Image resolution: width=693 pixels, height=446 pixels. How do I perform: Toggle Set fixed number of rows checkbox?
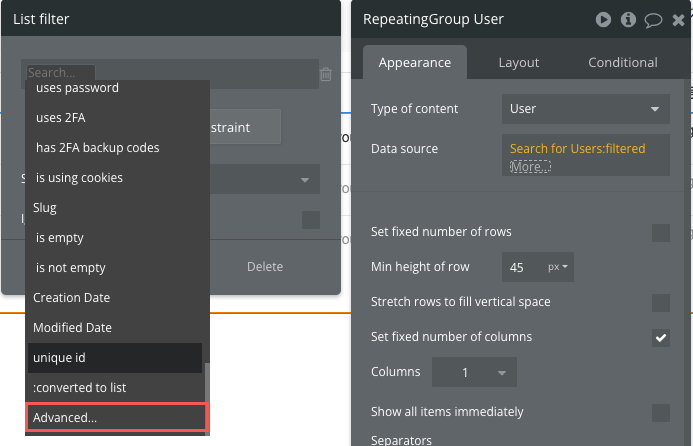[660, 232]
